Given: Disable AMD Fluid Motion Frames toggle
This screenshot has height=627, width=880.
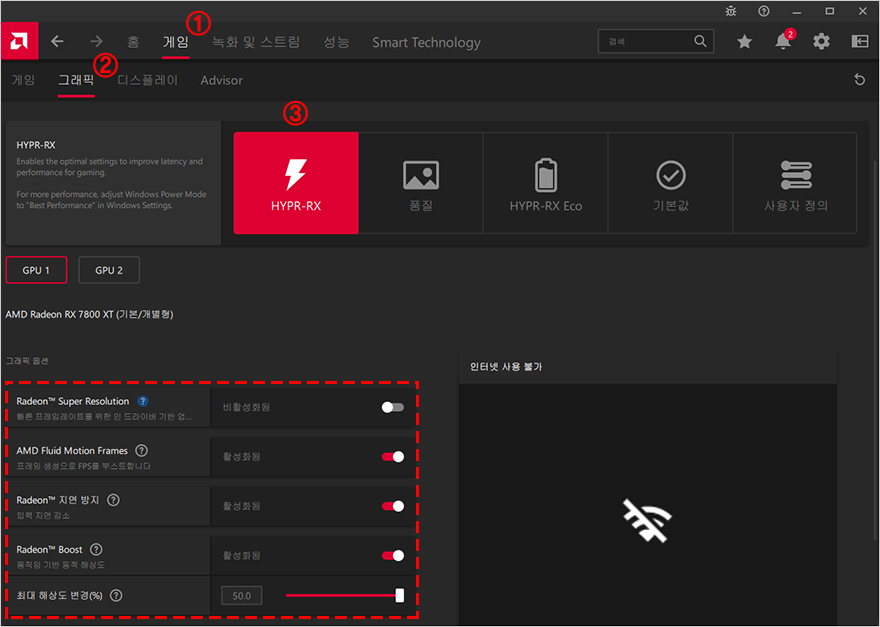Looking at the screenshot, I should click(392, 457).
